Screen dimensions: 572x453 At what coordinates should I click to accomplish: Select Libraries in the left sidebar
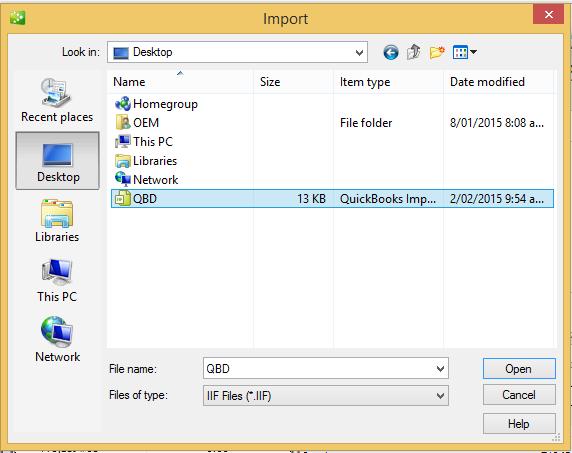pos(57,221)
